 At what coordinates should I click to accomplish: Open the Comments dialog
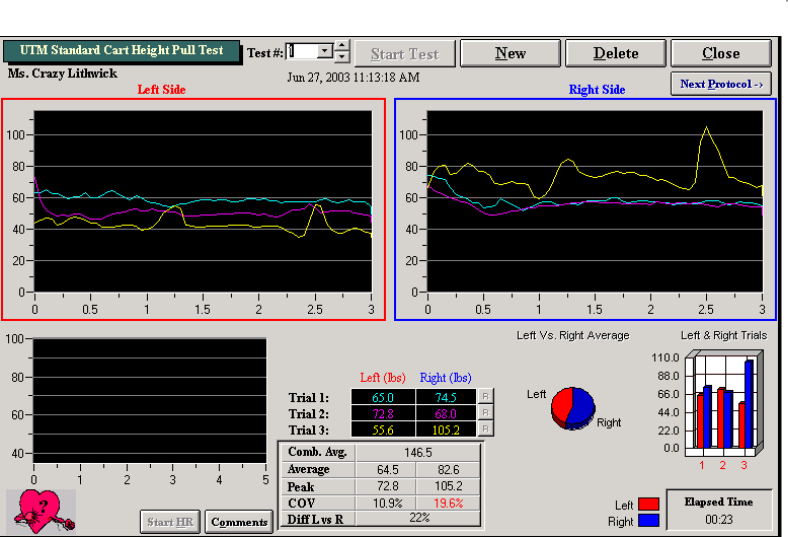(x=239, y=522)
